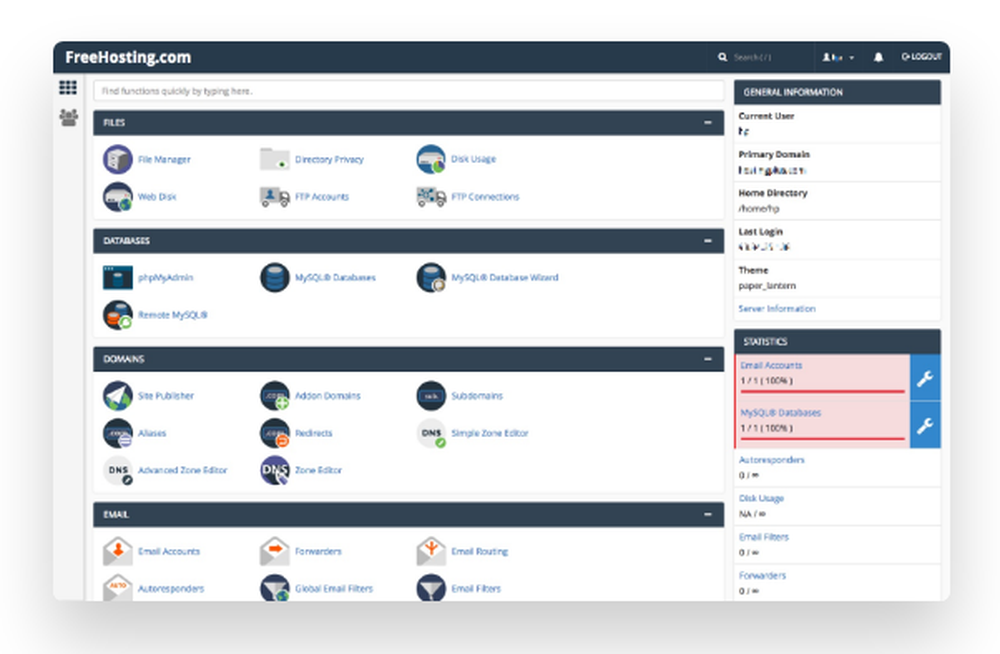Viewport: 1000px width, 654px height.
Task: Open the File Manager icon
Action: 117,159
